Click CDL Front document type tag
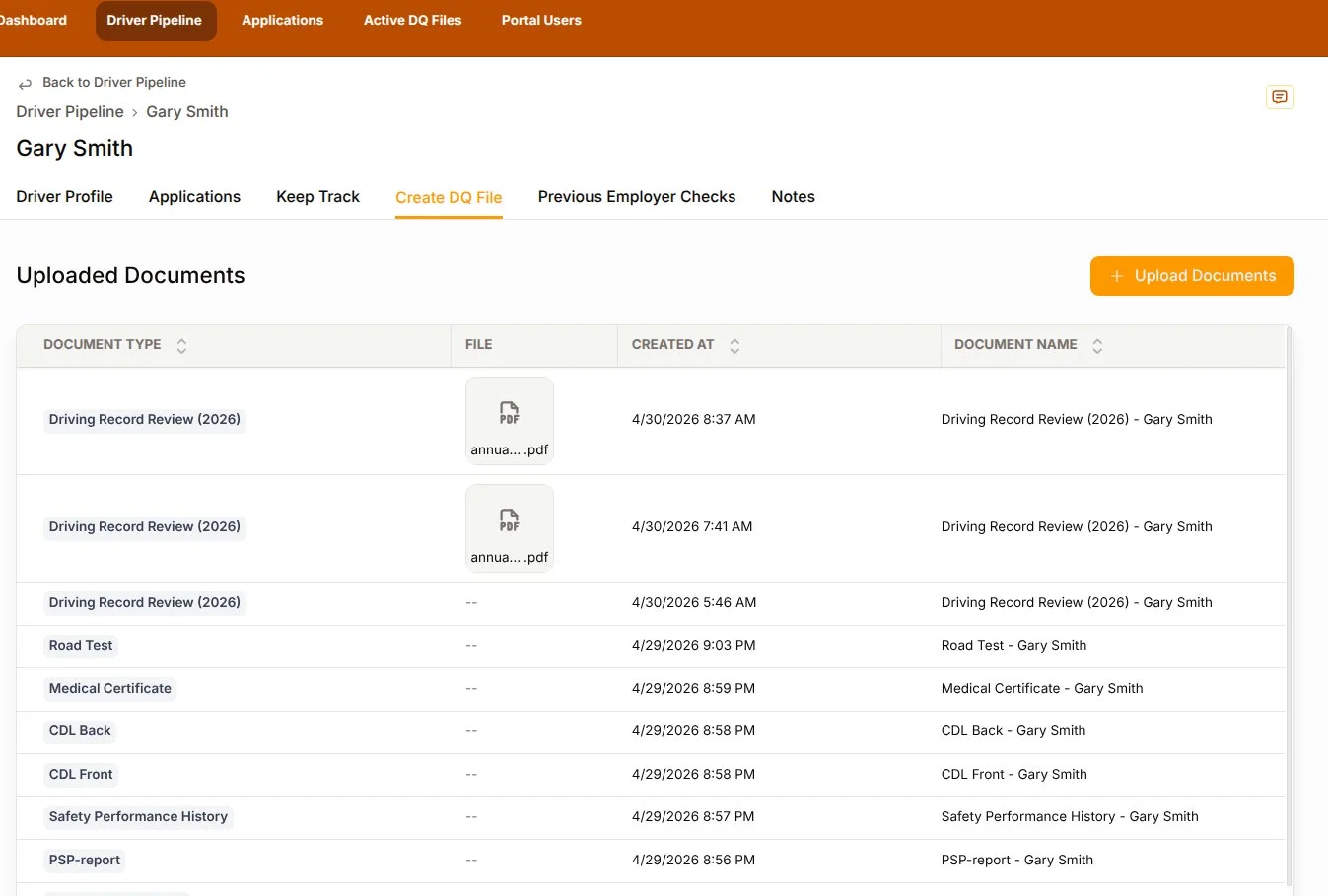 point(81,775)
